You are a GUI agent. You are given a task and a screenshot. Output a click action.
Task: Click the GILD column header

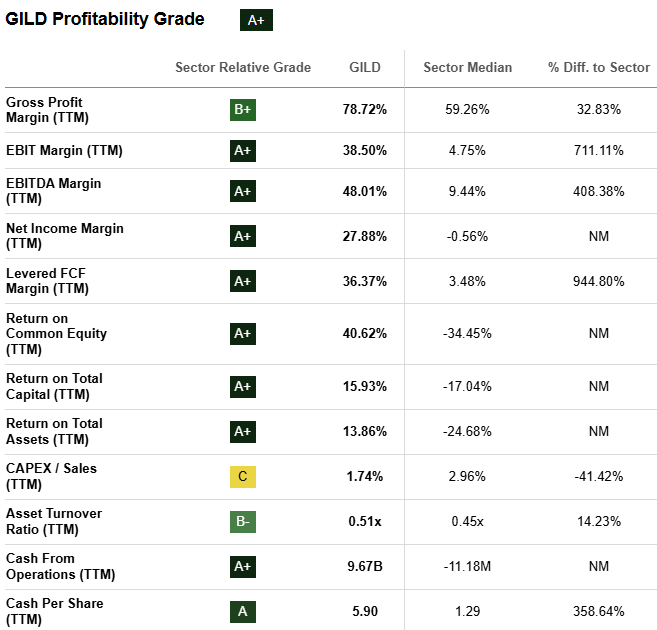tap(365, 68)
